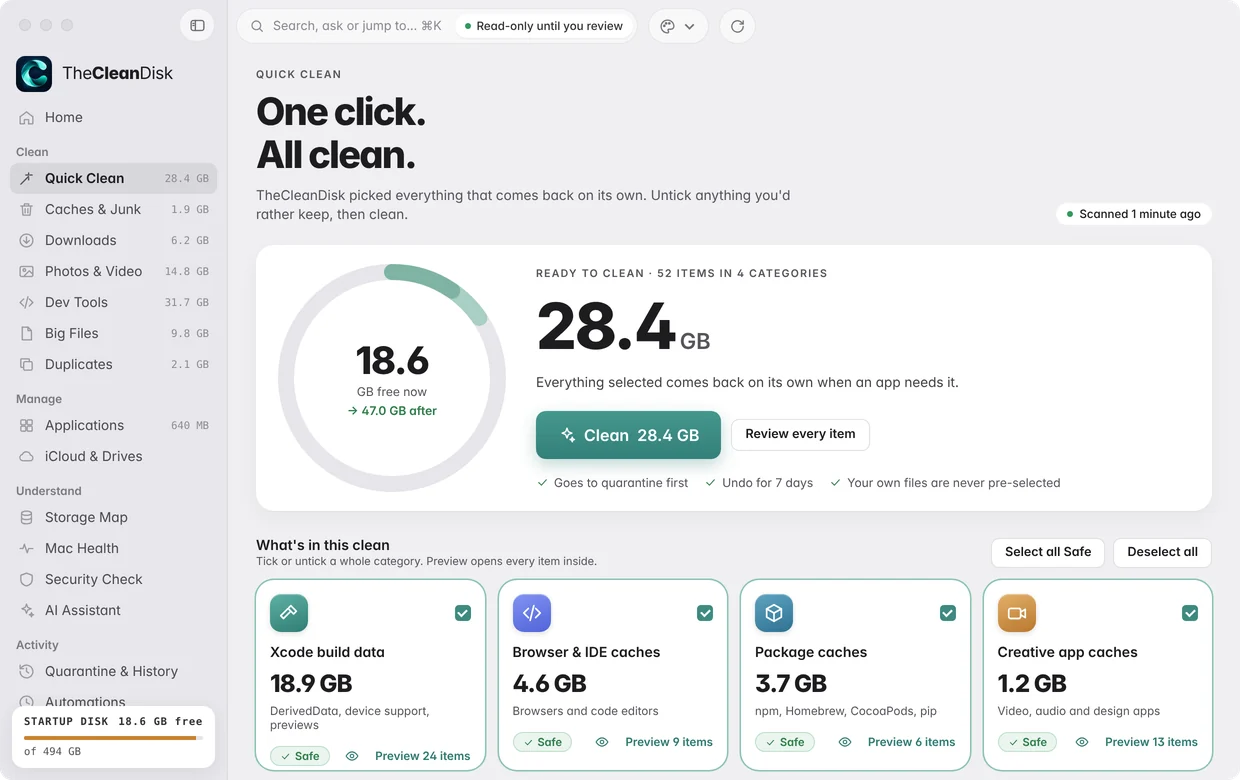Image resolution: width=1240 pixels, height=780 pixels.
Task: Click the Safe badge on Package caches
Action: click(785, 742)
